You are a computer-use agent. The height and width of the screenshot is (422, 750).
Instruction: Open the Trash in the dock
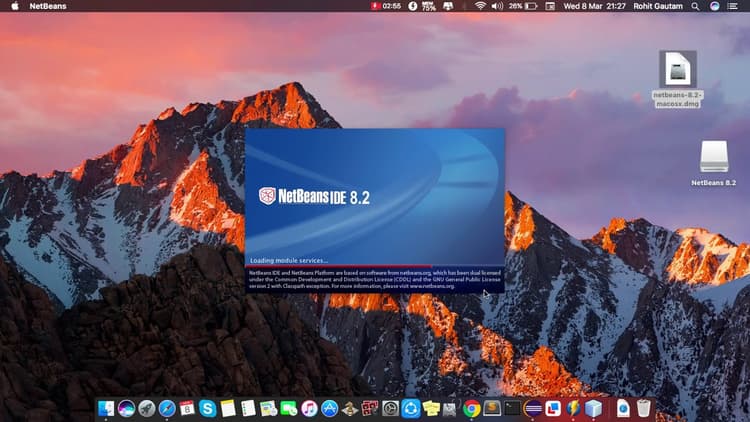coord(644,409)
